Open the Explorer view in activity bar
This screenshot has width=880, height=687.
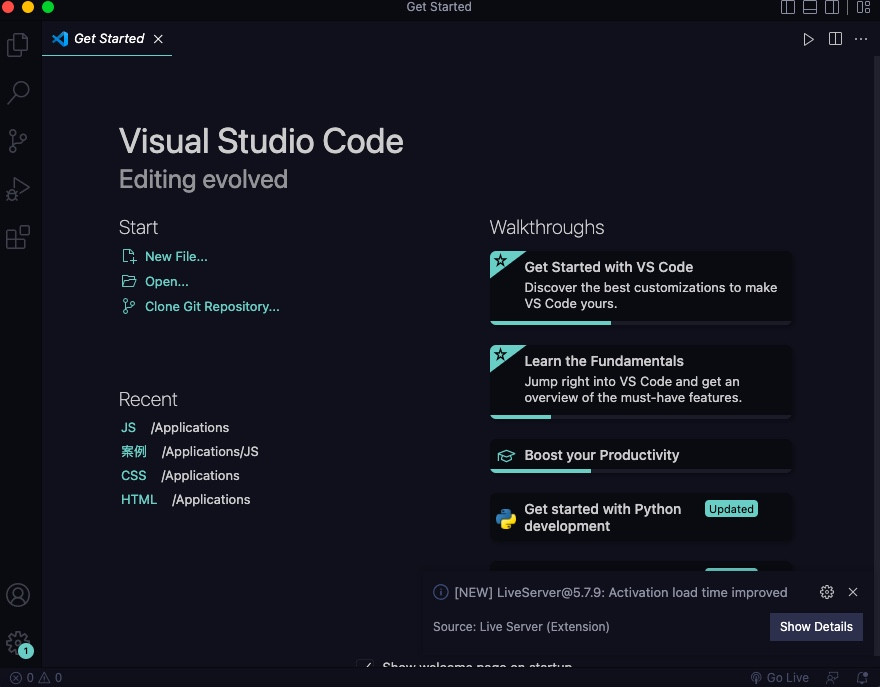(18, 45)
